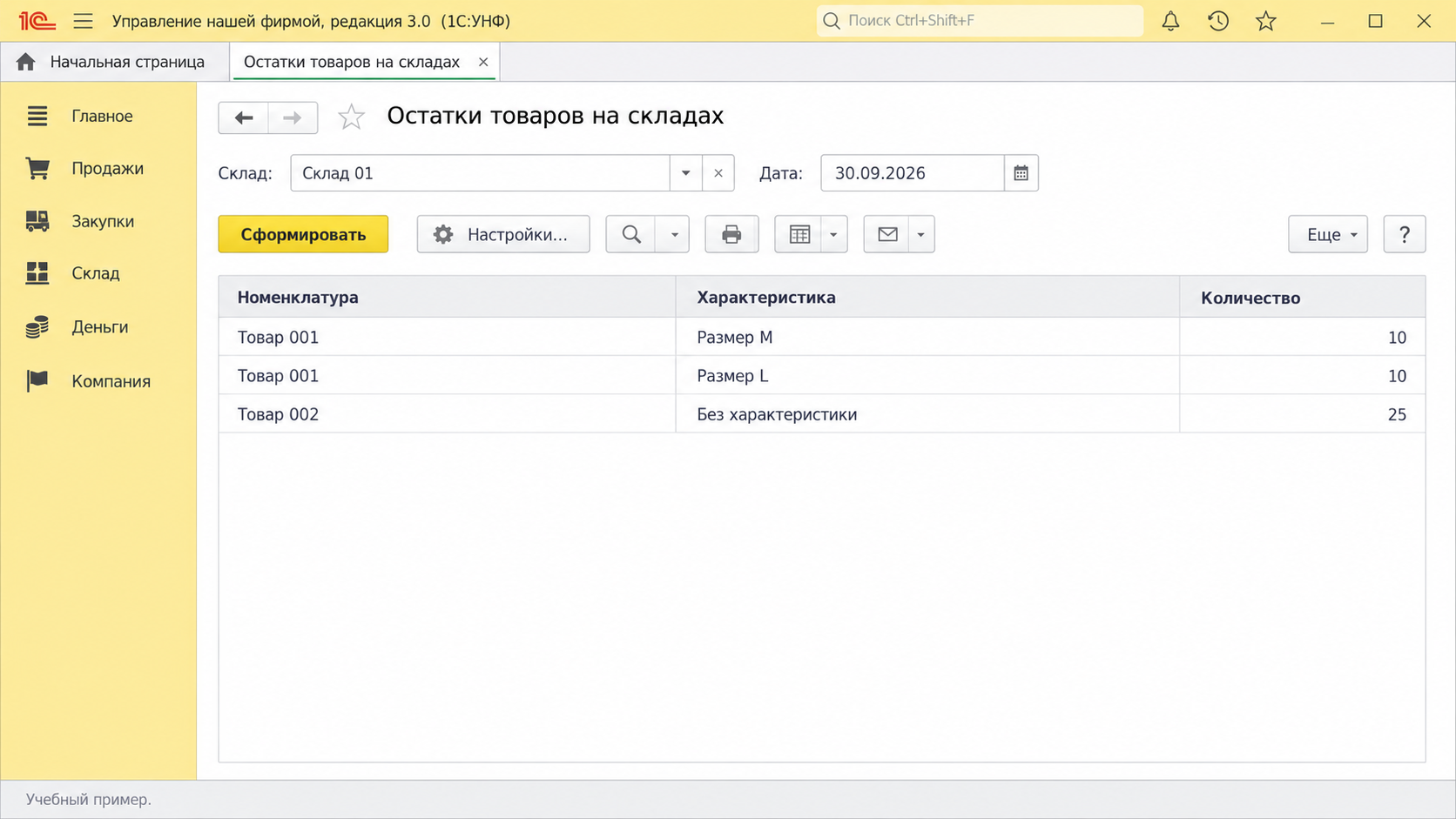Open the main hamburger menu
Viewport: 1456px width, 819px height.
pyautogui.click(x=83, y=21)
